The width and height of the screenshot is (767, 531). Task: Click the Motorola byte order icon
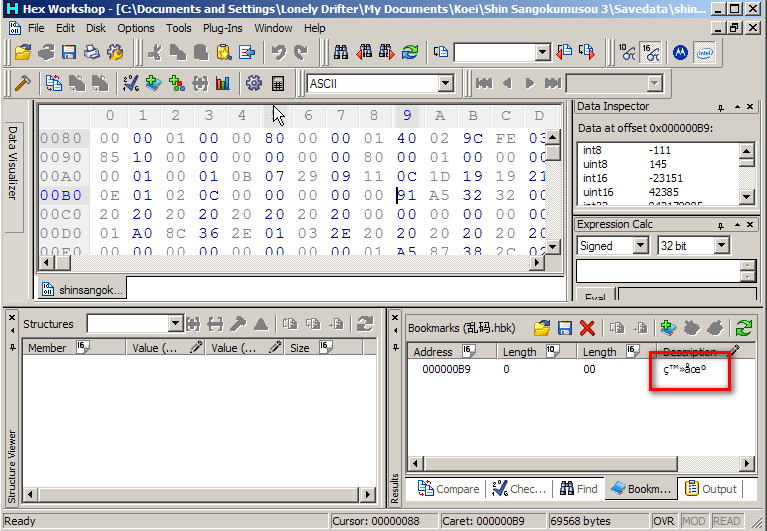tap(680, 52)
